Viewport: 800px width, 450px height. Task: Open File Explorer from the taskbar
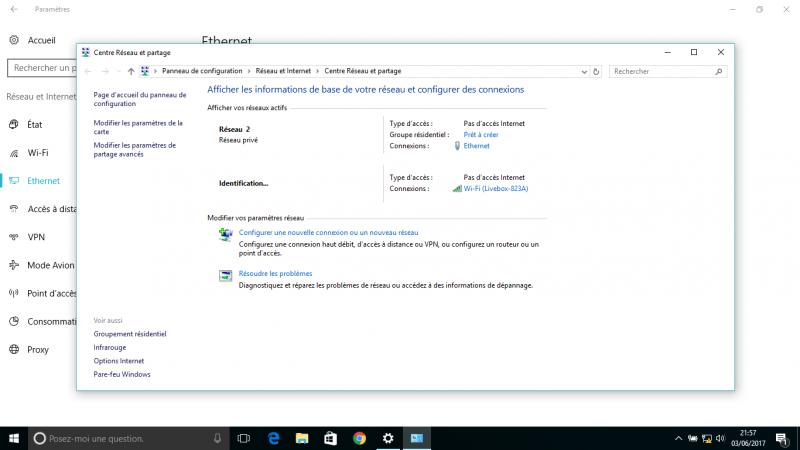point(302,438)
